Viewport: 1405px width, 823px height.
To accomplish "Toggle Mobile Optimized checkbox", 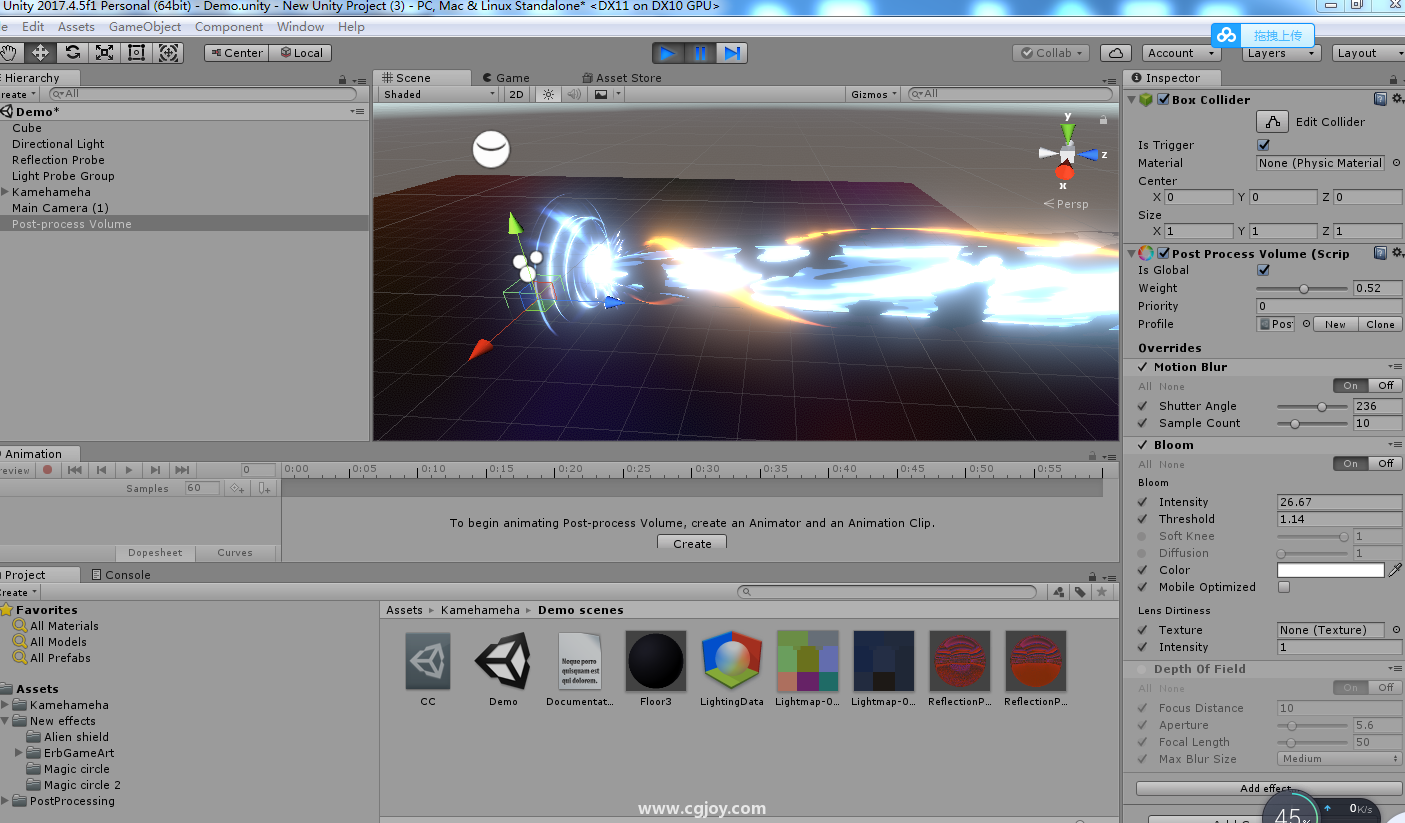I will click(x=1284, y=587).
